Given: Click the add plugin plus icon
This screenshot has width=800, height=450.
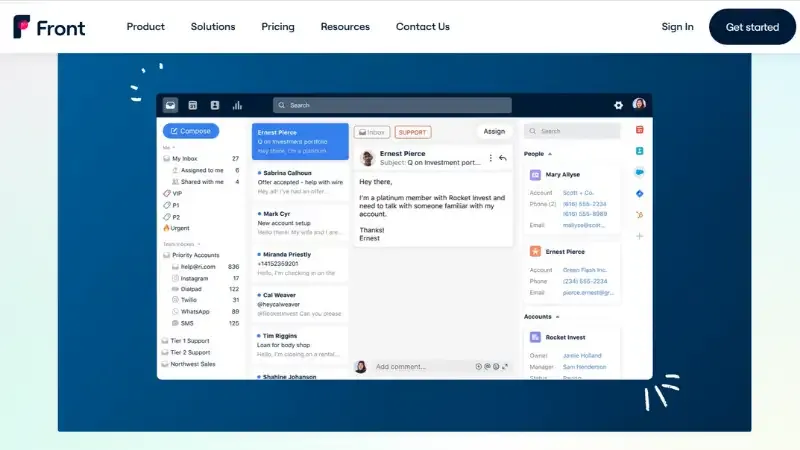Looking at the screenshot, I should [639, 236].
